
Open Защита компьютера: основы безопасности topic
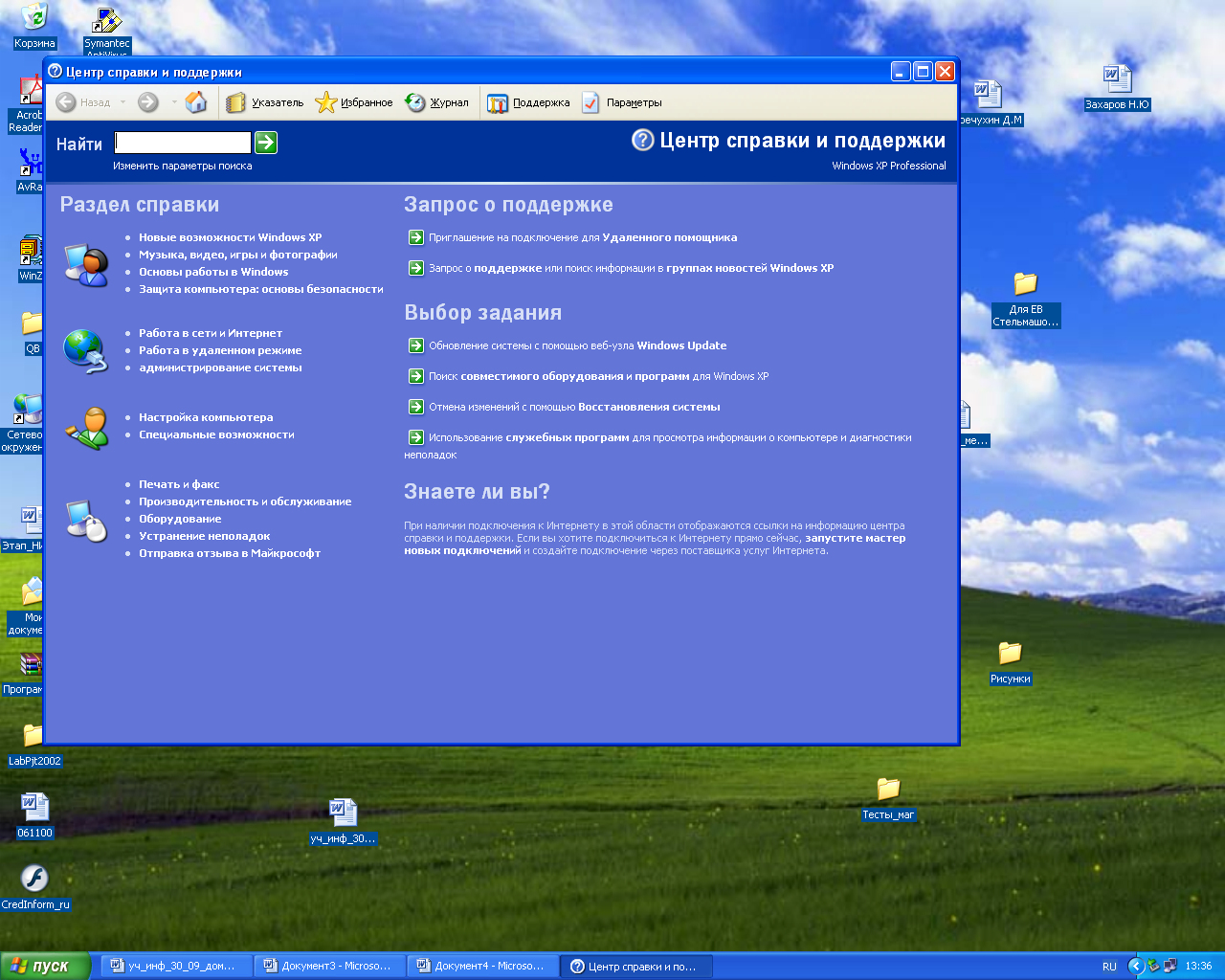(x=260, y=289)
